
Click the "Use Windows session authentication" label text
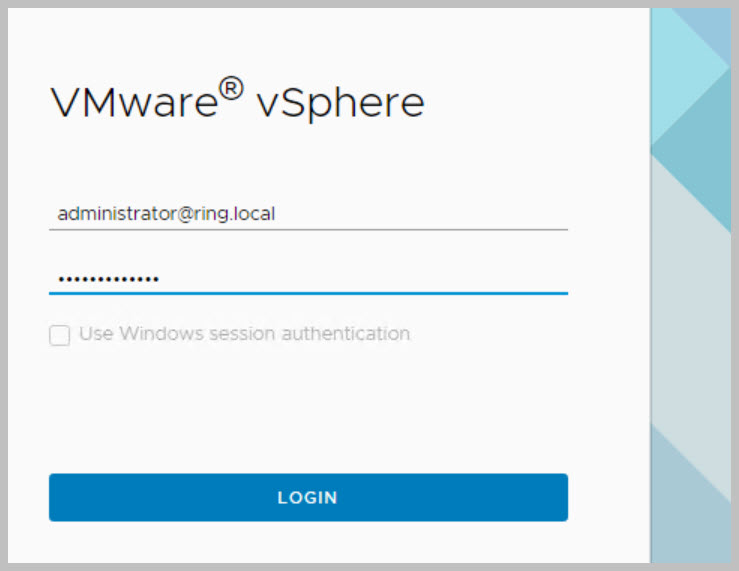(x=244, y=334)
